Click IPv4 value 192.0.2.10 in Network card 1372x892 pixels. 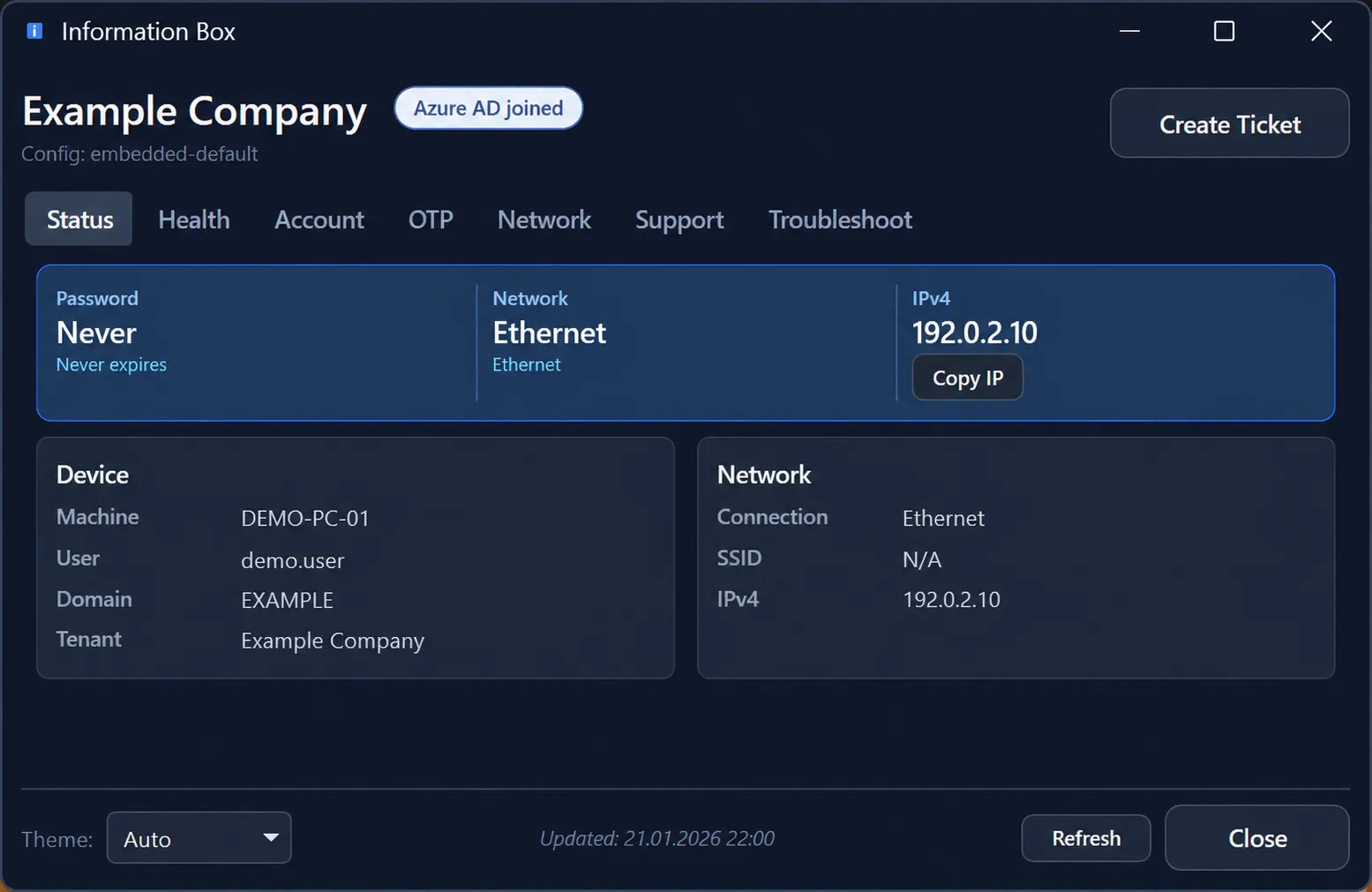[951, 600]
